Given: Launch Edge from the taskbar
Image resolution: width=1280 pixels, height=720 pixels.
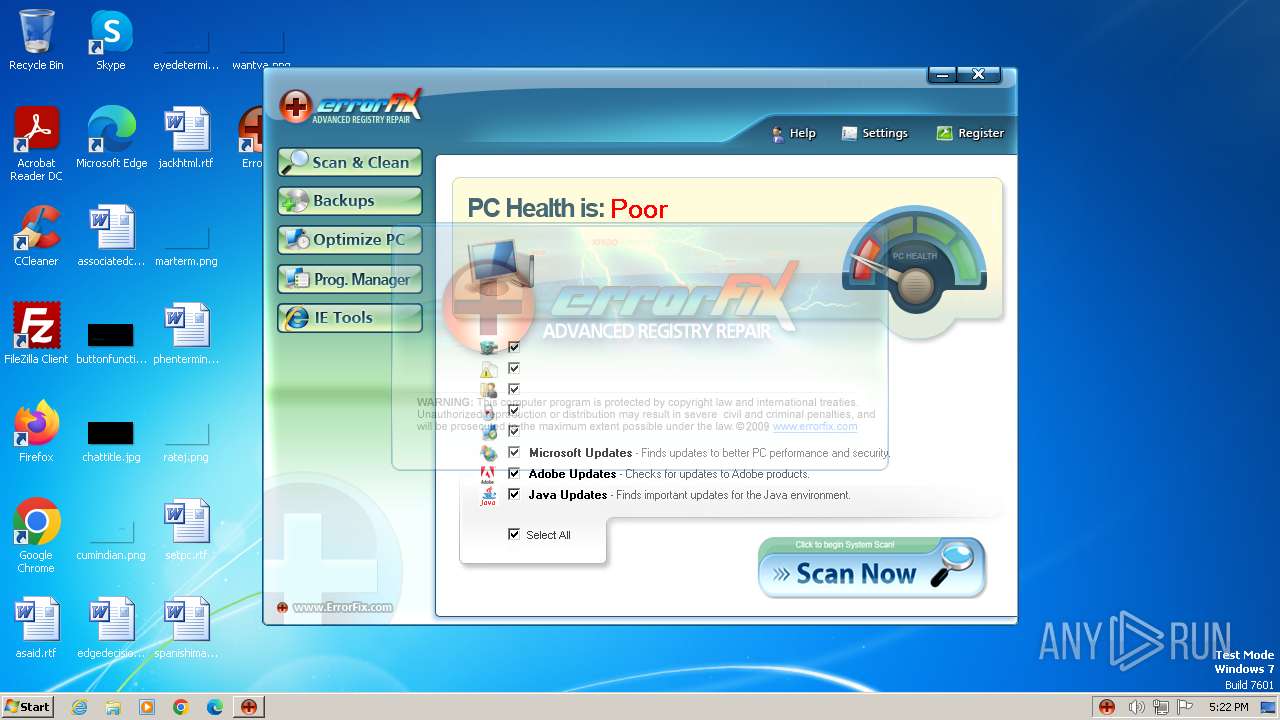Looking at the screenshot, I should click(x=215, y=707).
